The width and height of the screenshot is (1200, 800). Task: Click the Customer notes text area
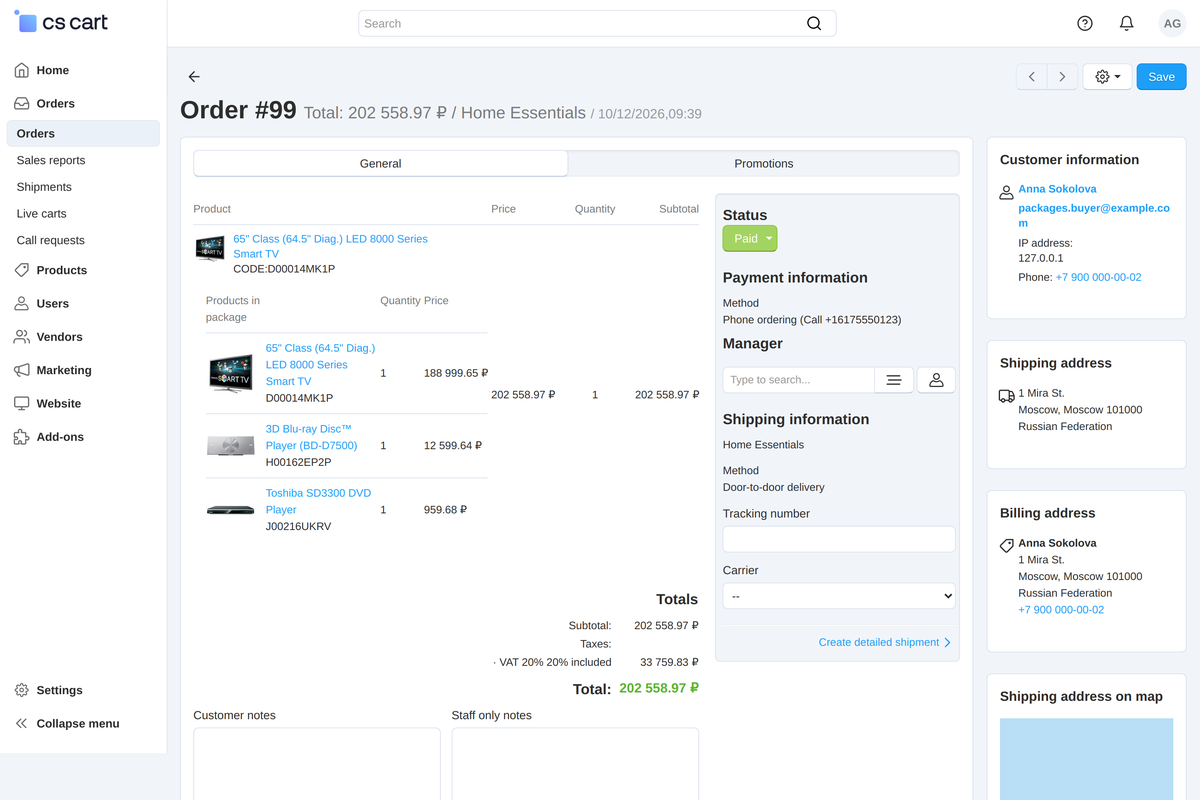click(317, 763)
